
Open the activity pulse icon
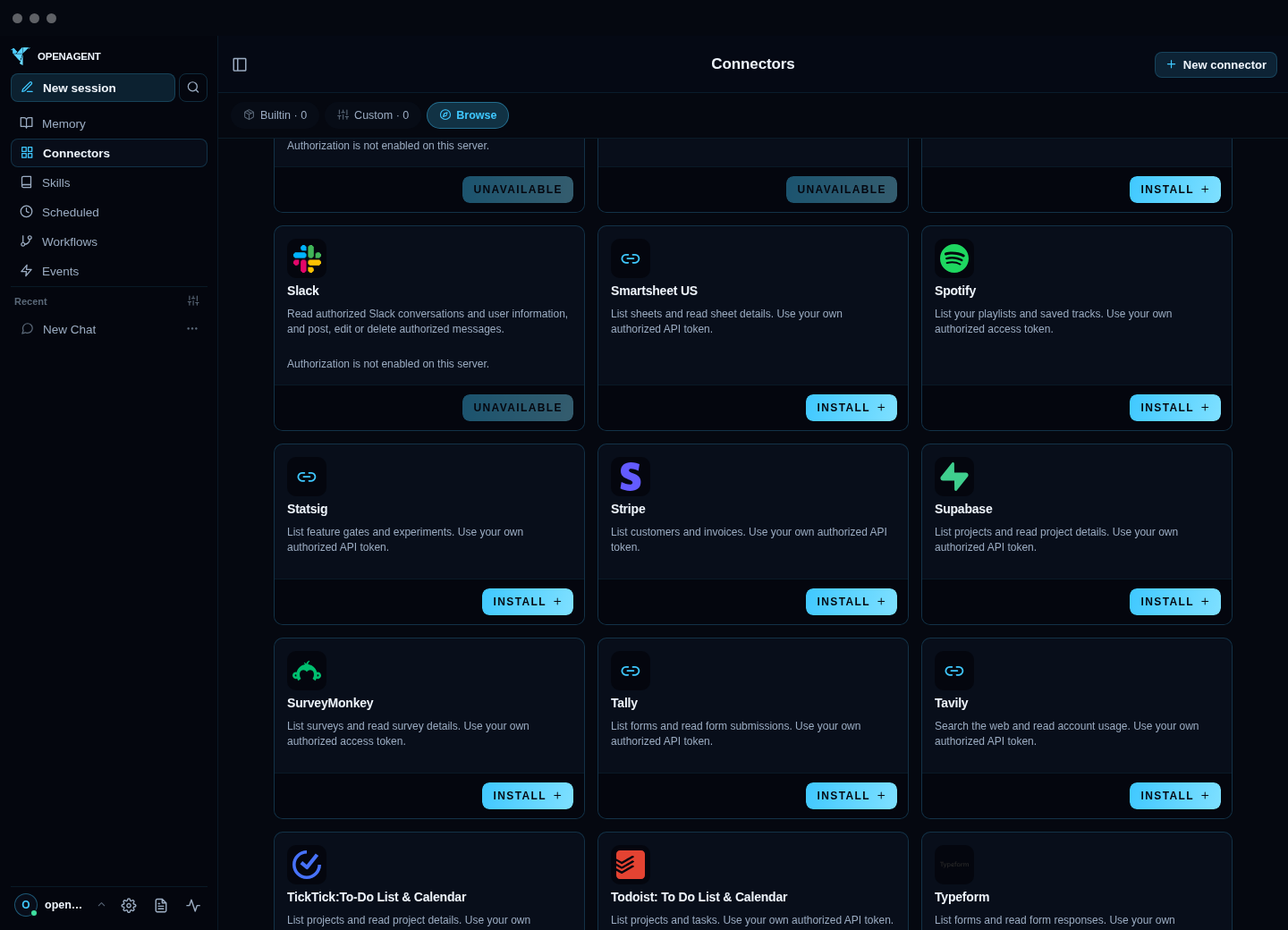[193, 905]
